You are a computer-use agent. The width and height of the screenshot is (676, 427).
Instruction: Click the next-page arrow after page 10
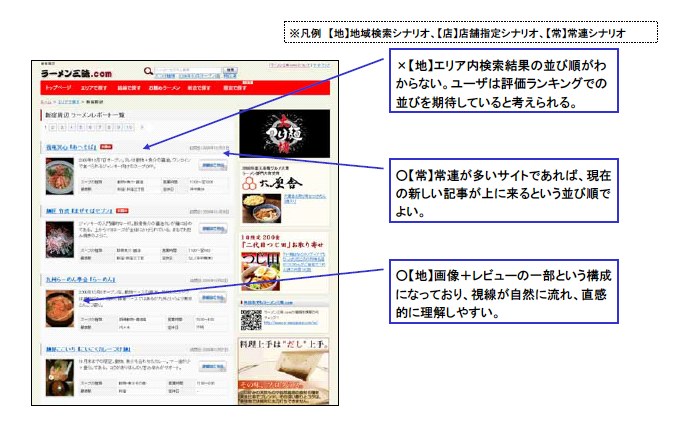pos(142,127)
